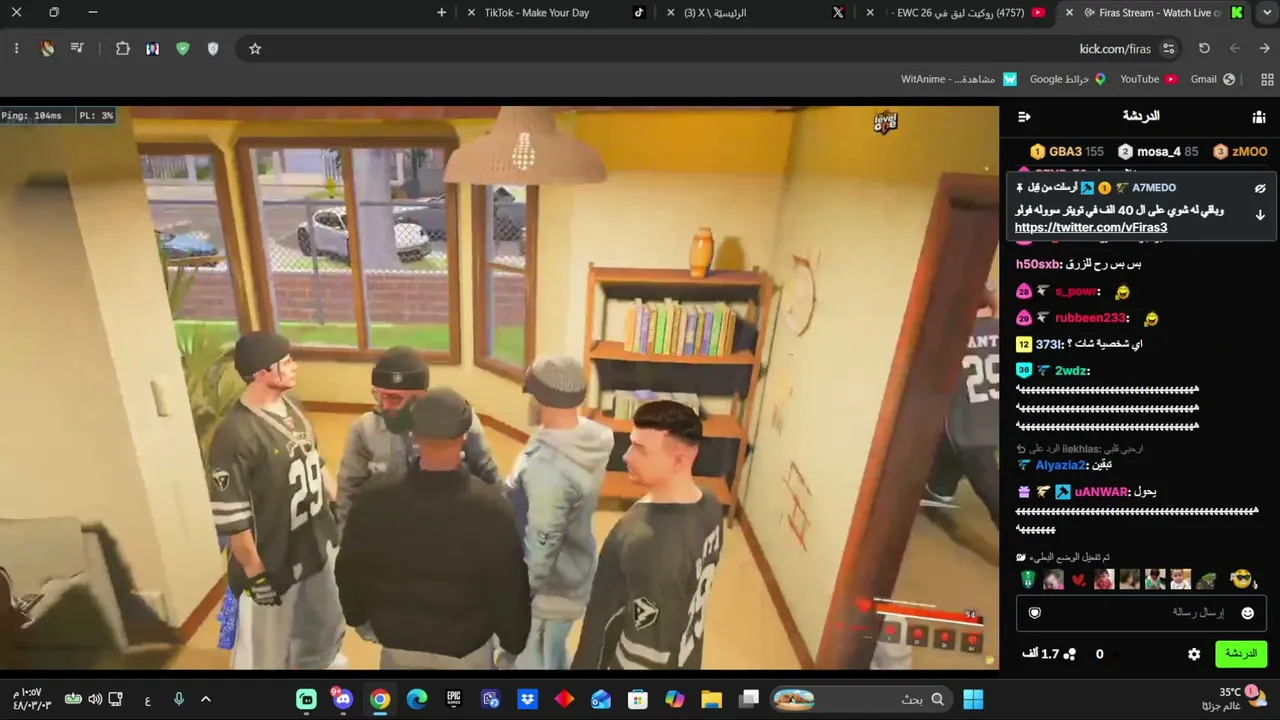
Task: Open the chat users list icon
Action: click(1259, 117)
